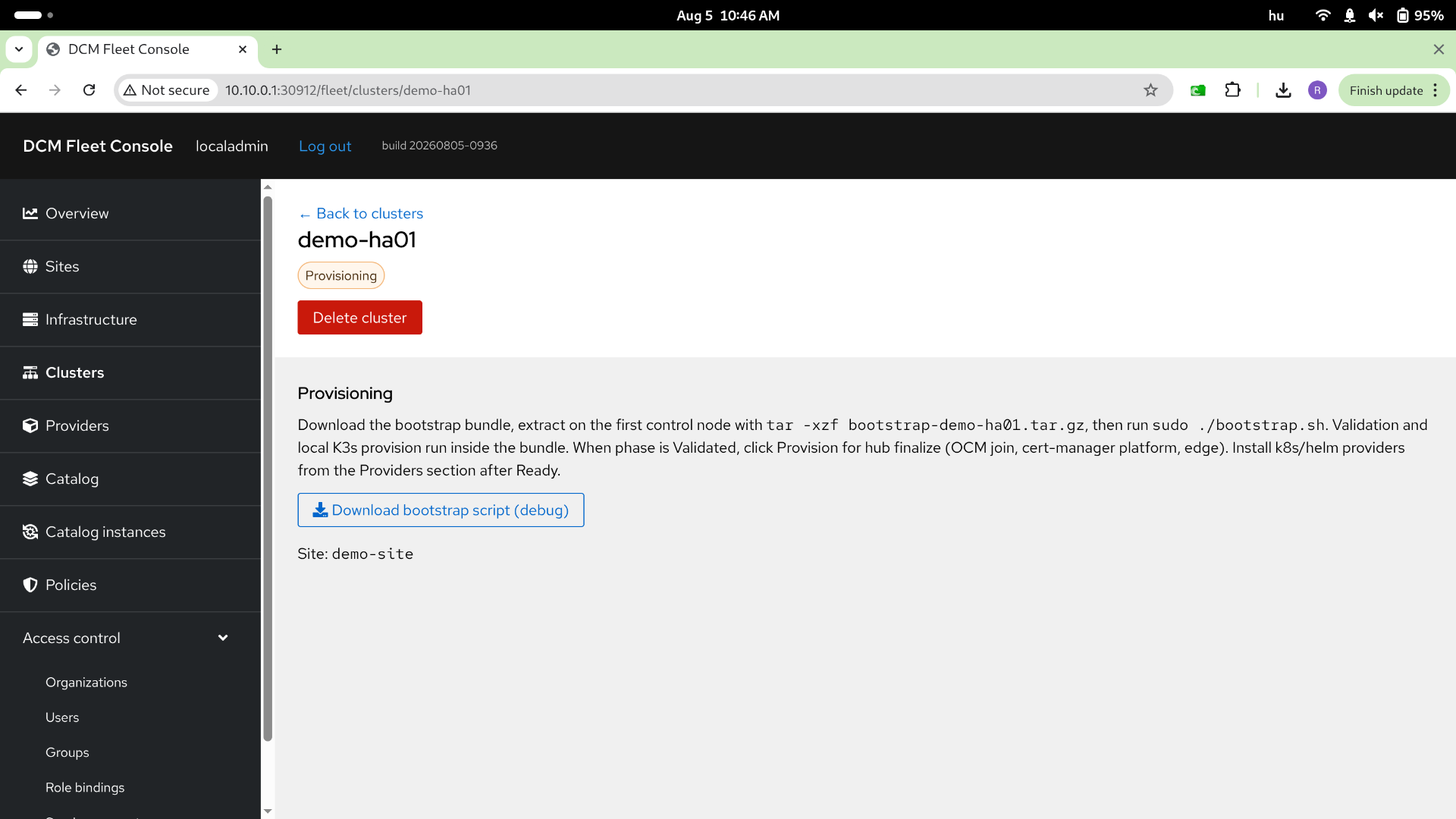The width and height of the screenshot is (1456, 819).
Task: Open the browser extensions puzzle icon
Action: coord(1232,90)
